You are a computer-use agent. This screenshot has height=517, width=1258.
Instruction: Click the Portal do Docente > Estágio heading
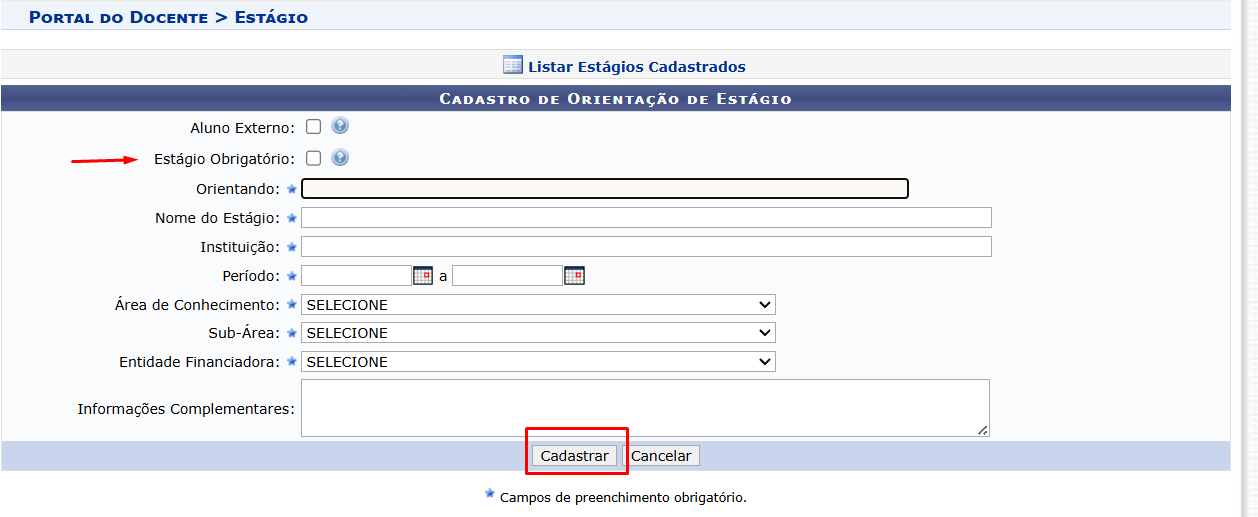tap(168, 17)
